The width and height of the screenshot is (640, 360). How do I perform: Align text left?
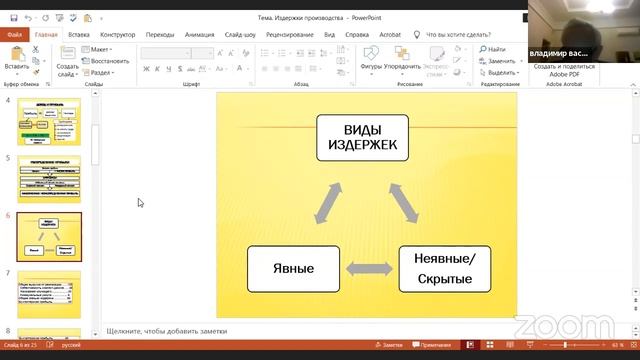click(264, 69)
